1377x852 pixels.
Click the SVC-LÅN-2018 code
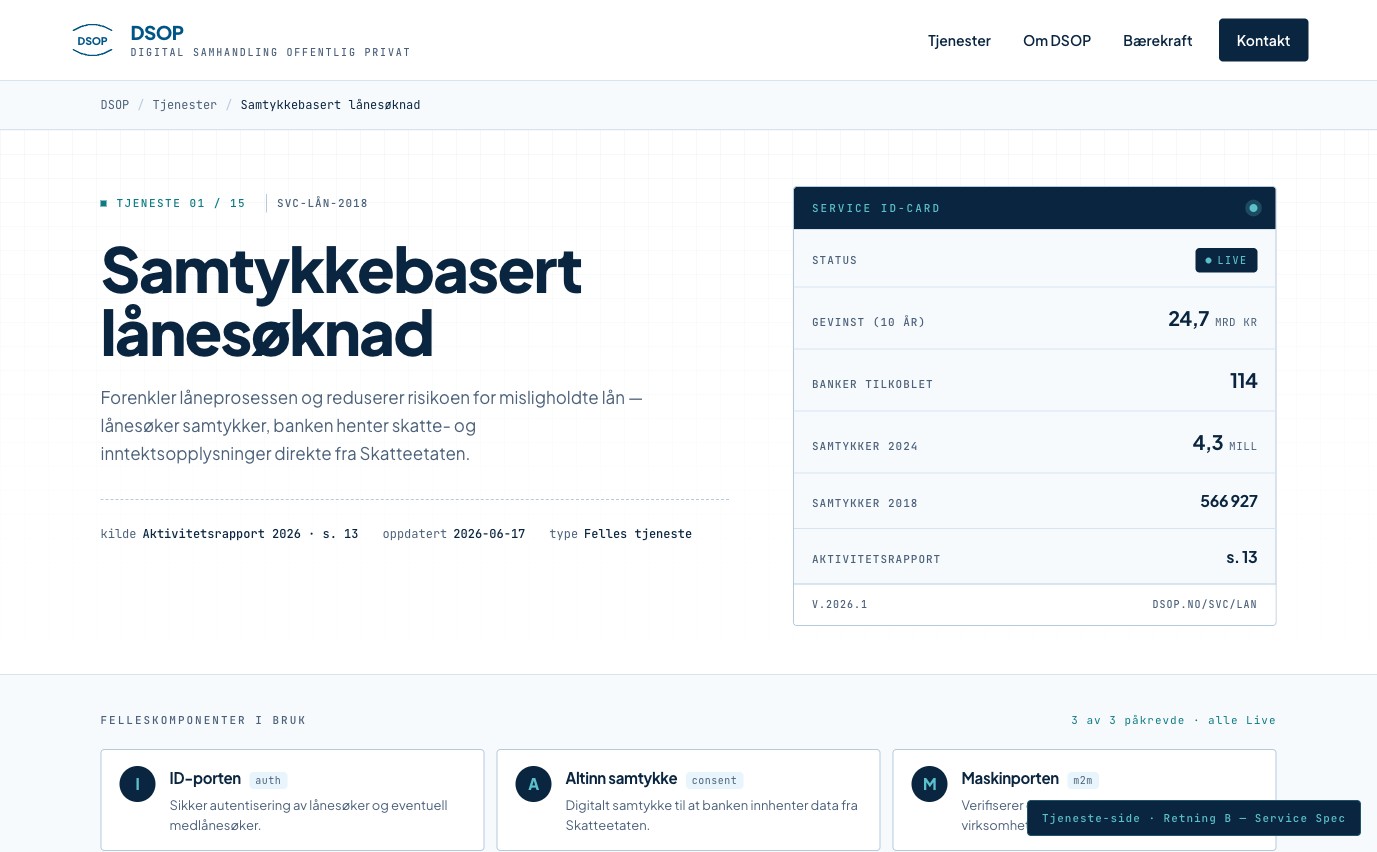(322, 203)
